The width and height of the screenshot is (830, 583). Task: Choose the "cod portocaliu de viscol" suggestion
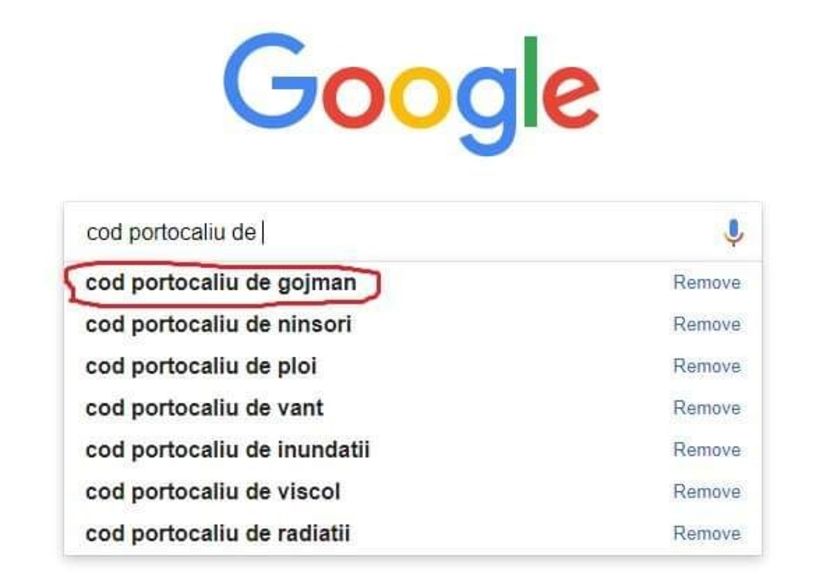click(x=212, y=492)
